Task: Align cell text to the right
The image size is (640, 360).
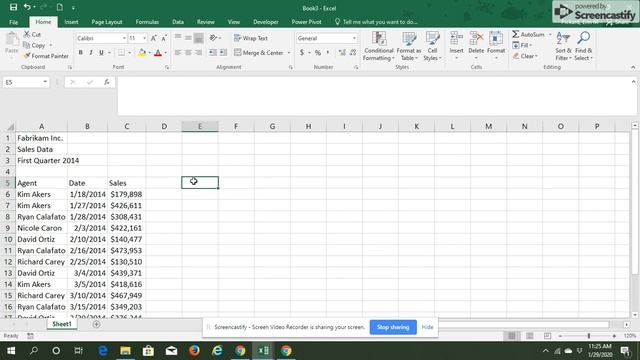Action: pos(198,53)
